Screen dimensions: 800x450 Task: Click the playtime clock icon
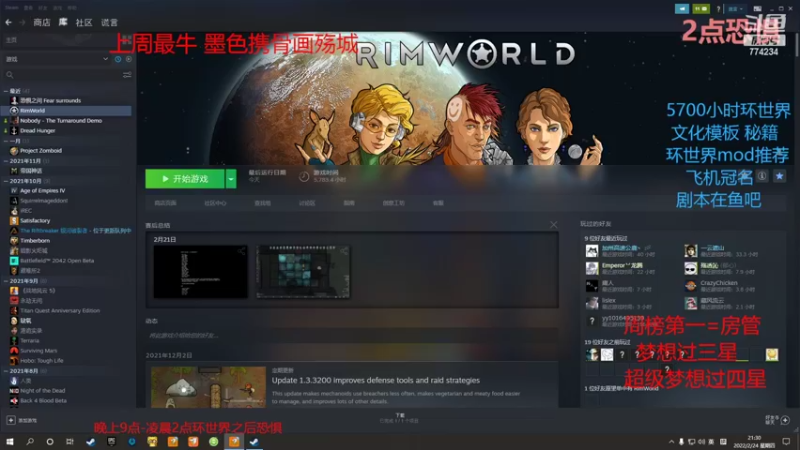tap(304, 177)
